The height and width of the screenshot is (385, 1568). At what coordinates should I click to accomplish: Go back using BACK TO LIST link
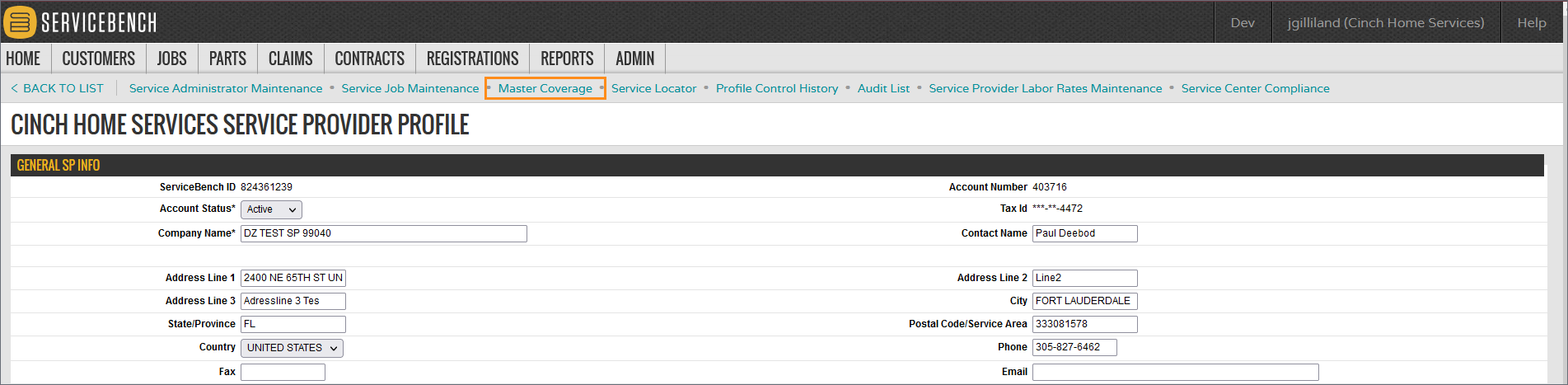[57, 88]
